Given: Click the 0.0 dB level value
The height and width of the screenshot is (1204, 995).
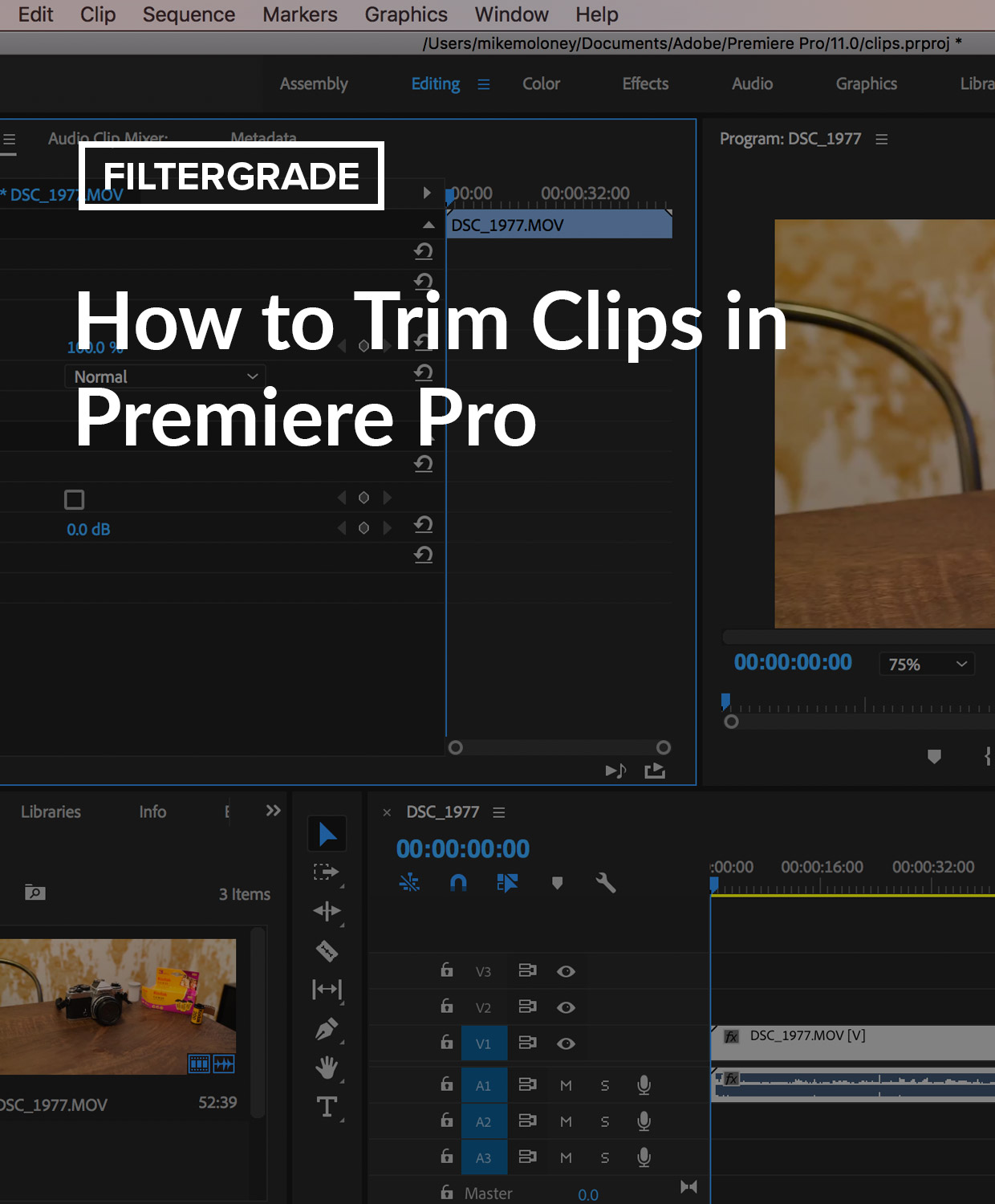Looking at the screenshot, I should [x=88, y=530].
